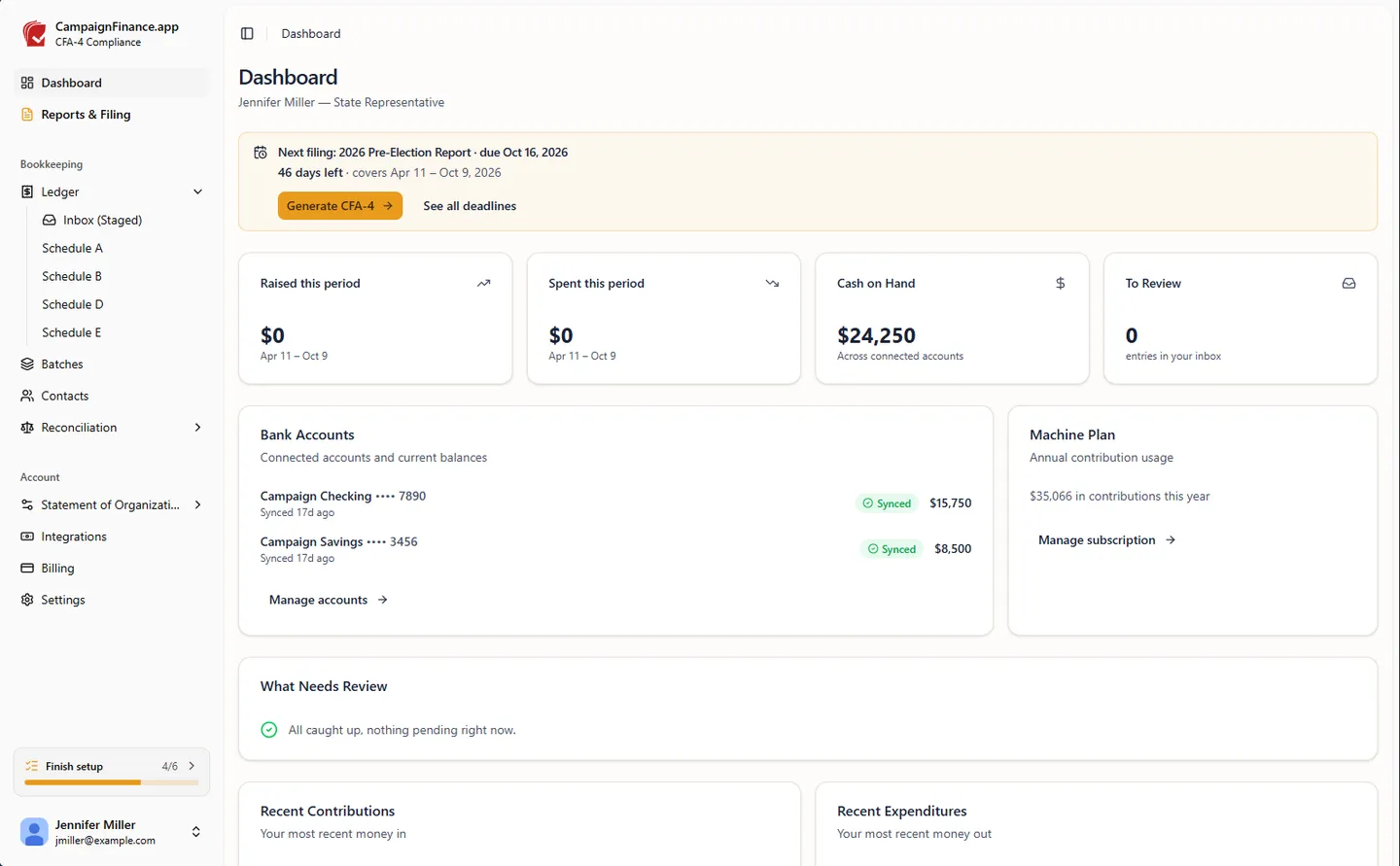Click the $24,250 Cash on Hand value
1400x866 pixels.
[876, 336]
